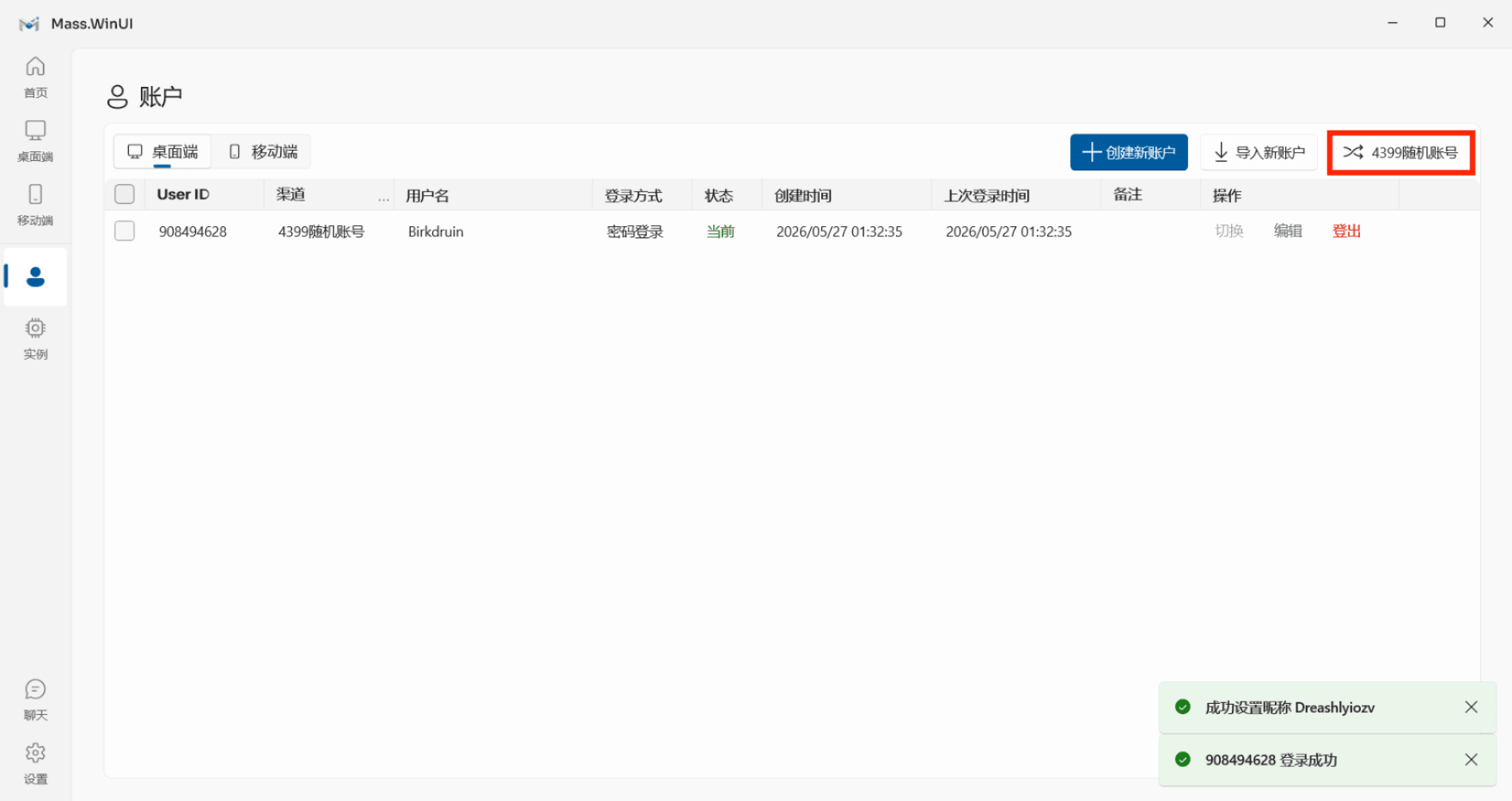1512x801 pixels.
Task: Click the 创建新账户 button
Action: pyautogui.click(x=1128, y=152)
